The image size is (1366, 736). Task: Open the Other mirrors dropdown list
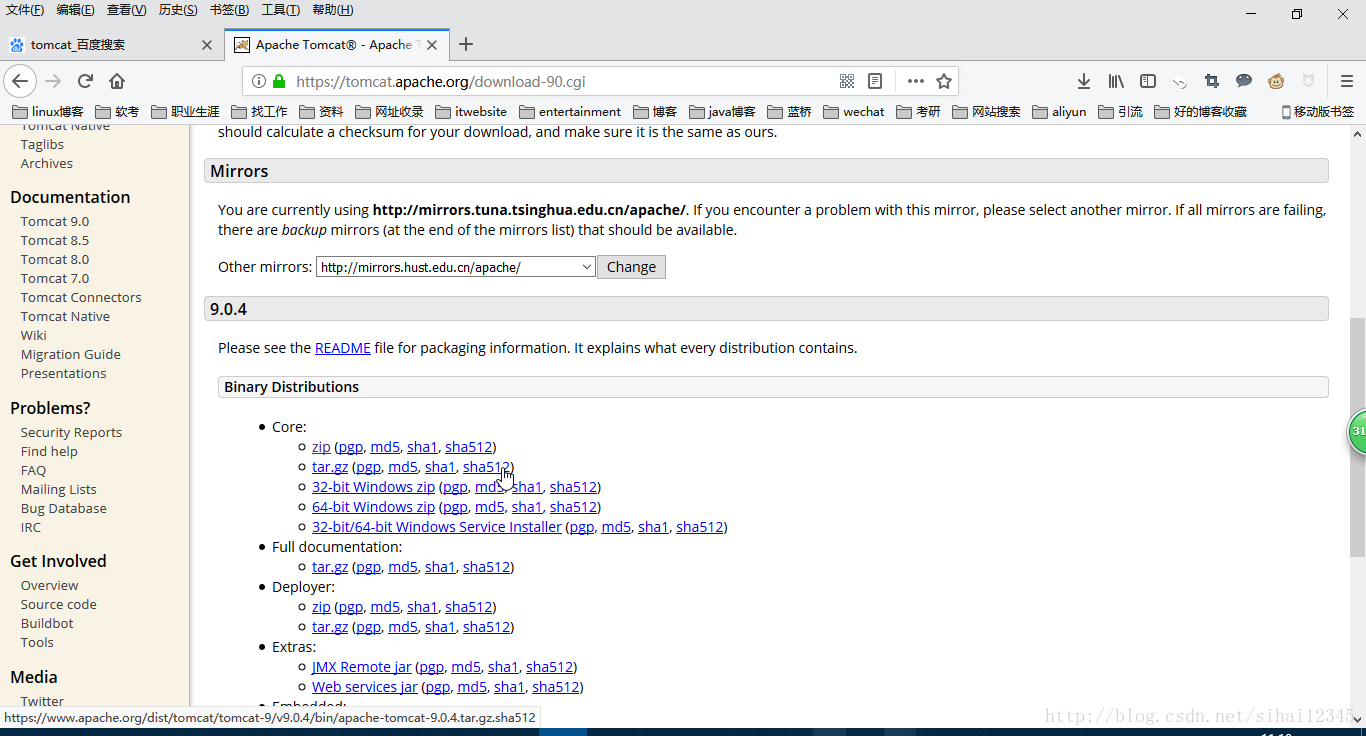pos(456,267)
